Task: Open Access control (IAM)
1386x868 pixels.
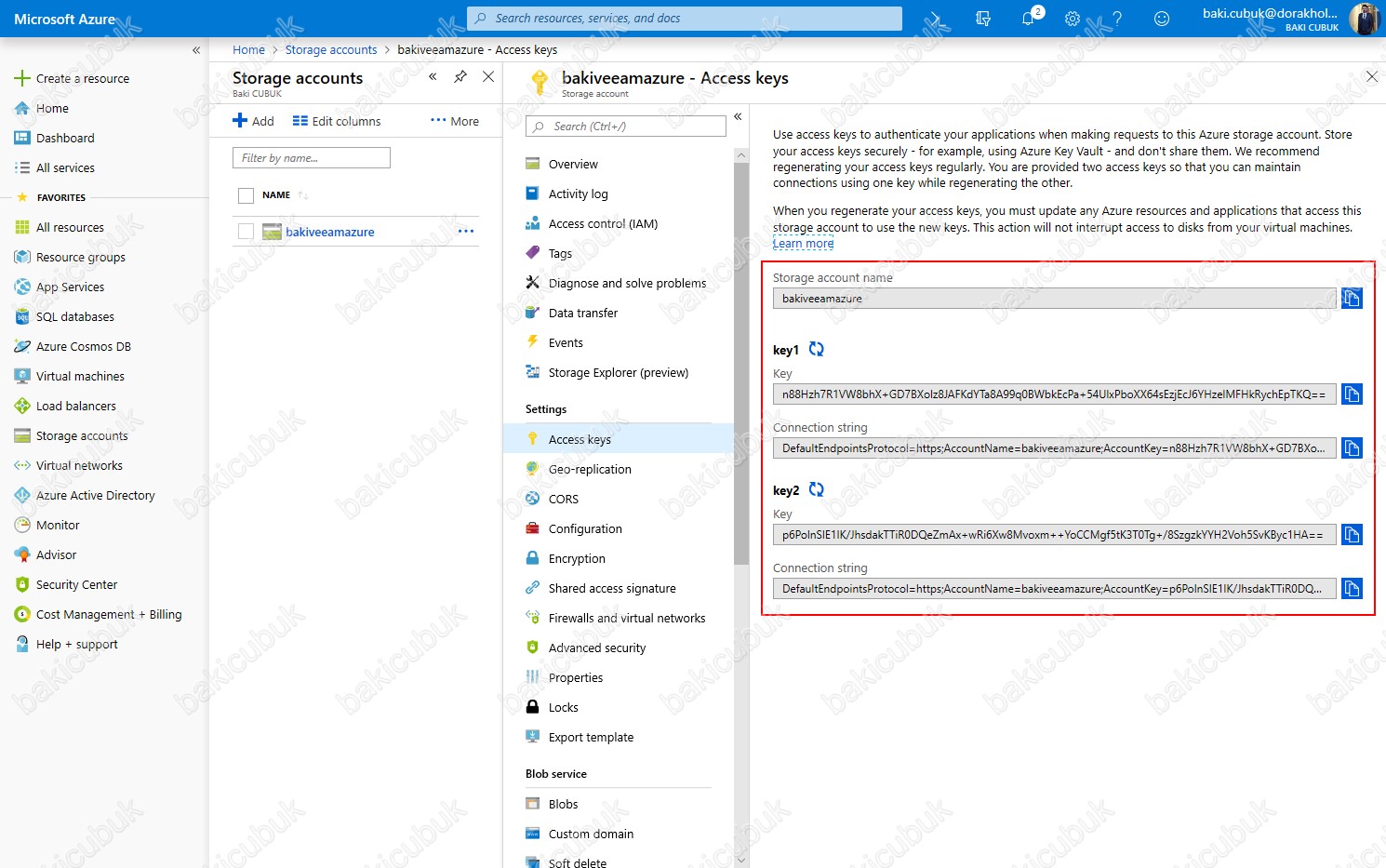Action: [603, 223]
